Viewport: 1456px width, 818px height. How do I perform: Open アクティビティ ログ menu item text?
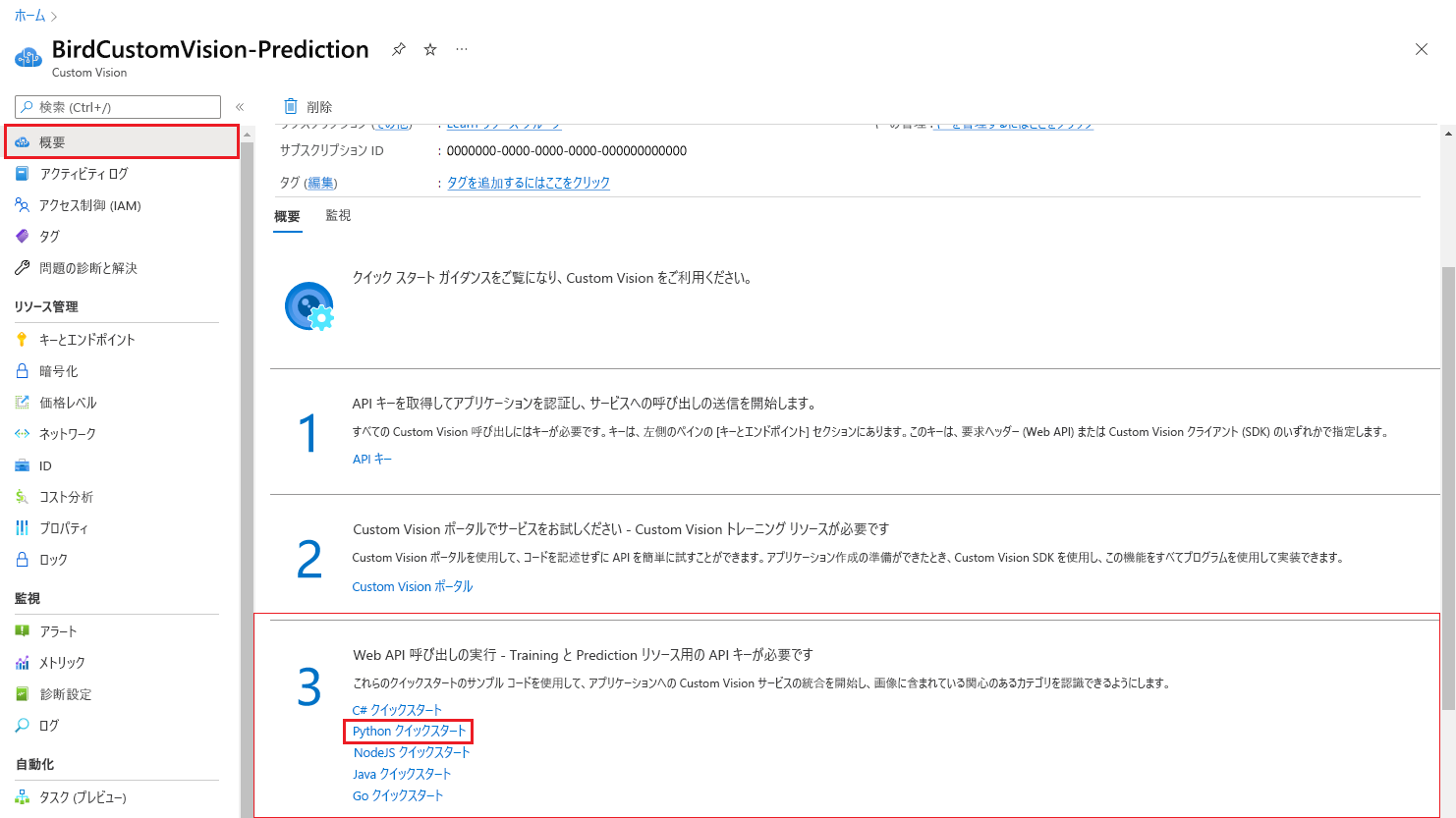(84, 174)
